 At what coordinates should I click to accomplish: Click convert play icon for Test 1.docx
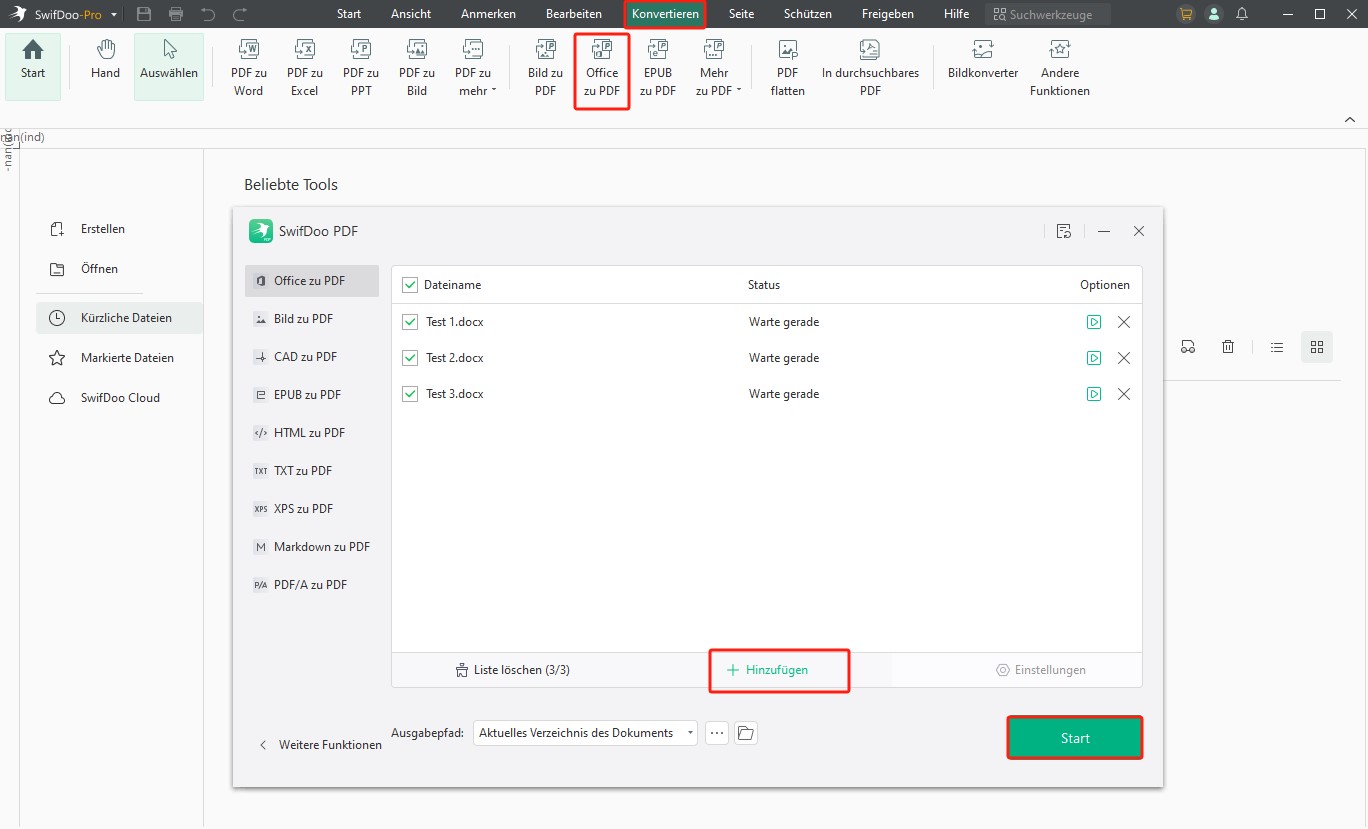pyautogui.click(x=1094, y=322)
